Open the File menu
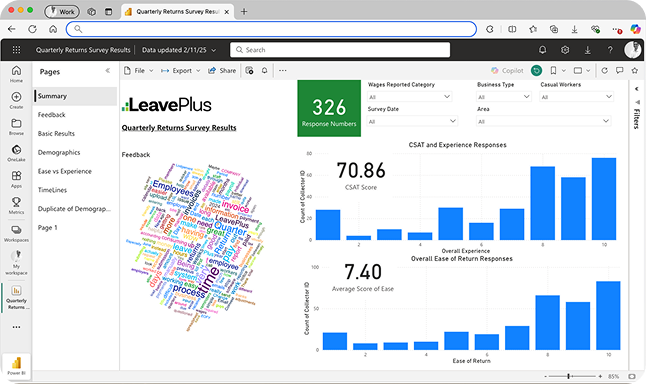646x384 pixels. (139, 70)
